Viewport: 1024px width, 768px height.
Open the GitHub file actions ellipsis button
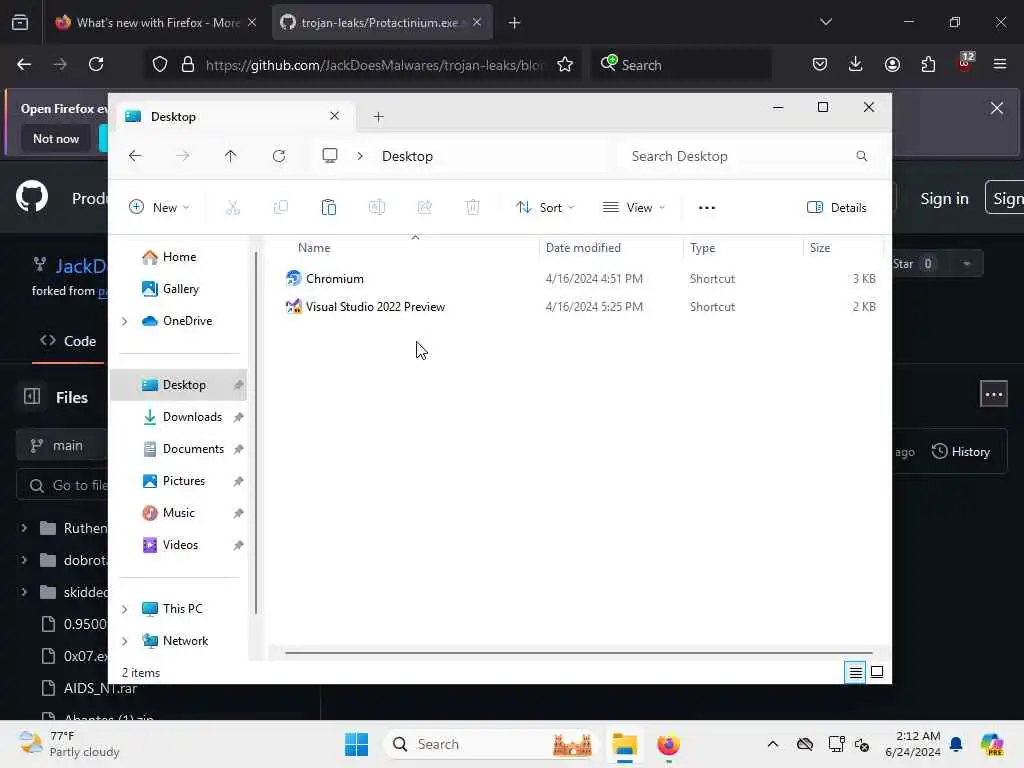tap(993, 394)
